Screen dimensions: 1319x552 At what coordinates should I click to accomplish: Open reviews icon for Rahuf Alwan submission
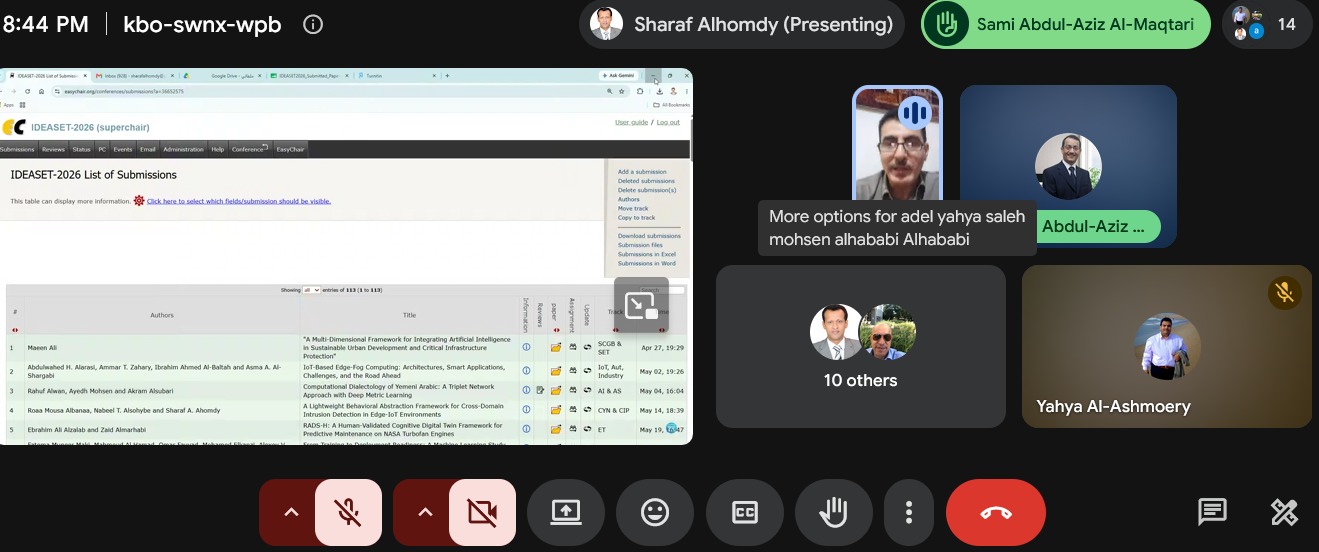click(540, 390)
